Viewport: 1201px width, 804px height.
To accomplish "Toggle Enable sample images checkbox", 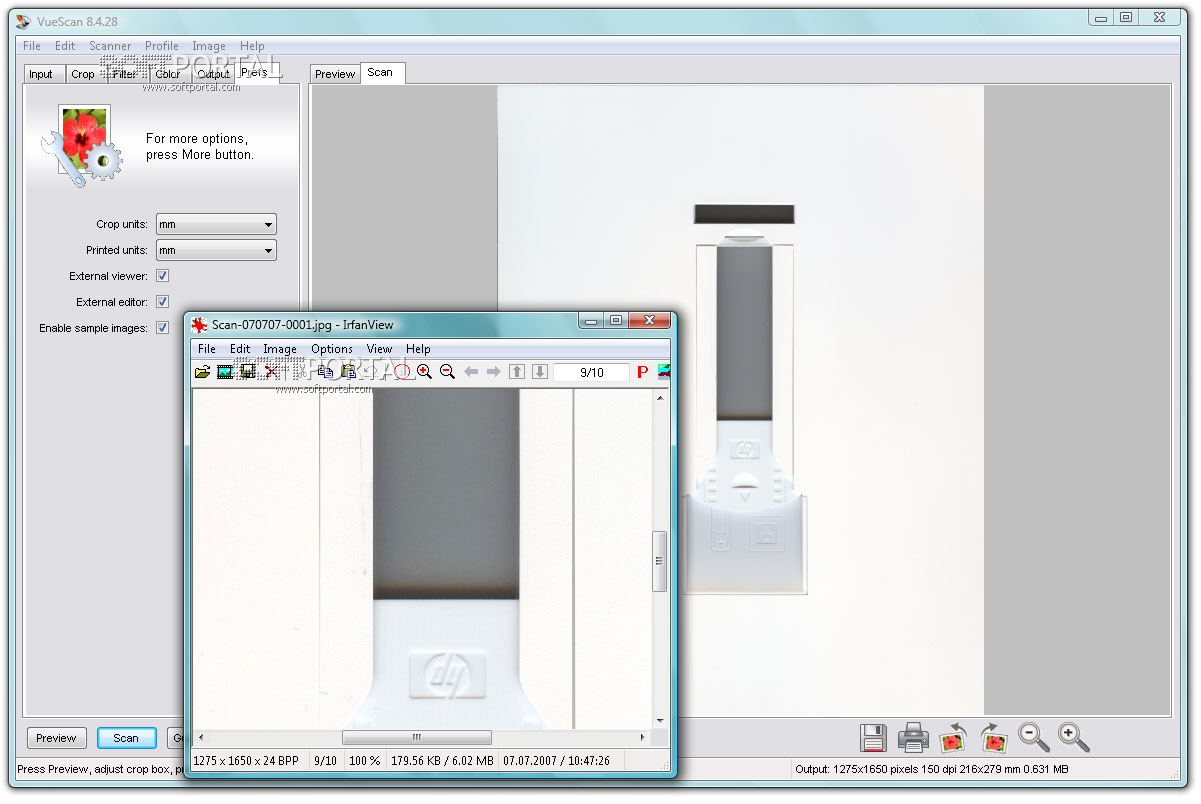I will 162,328.
